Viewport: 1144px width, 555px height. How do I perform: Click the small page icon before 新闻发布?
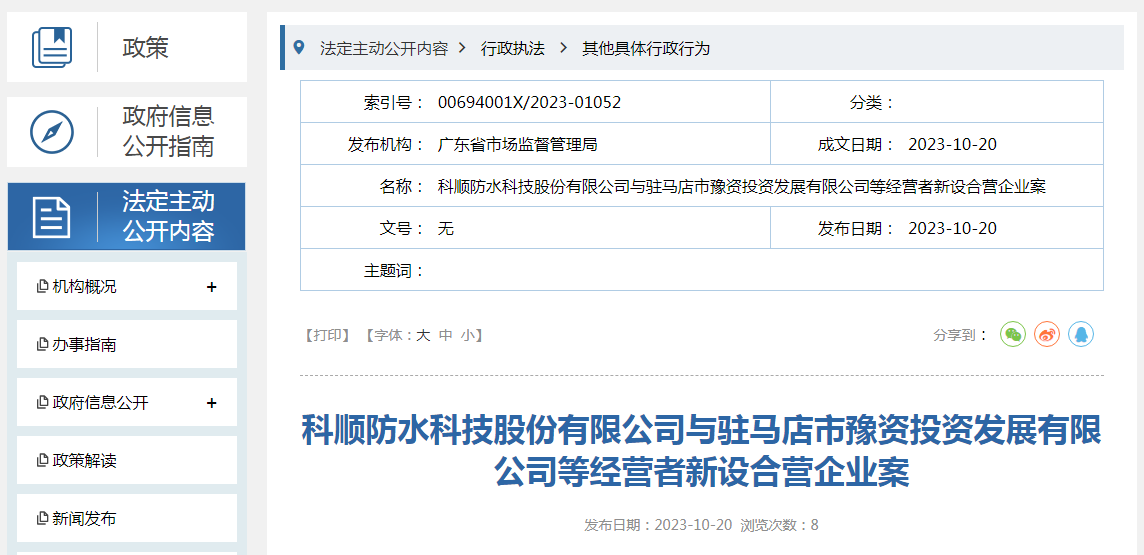coord(42,519)
